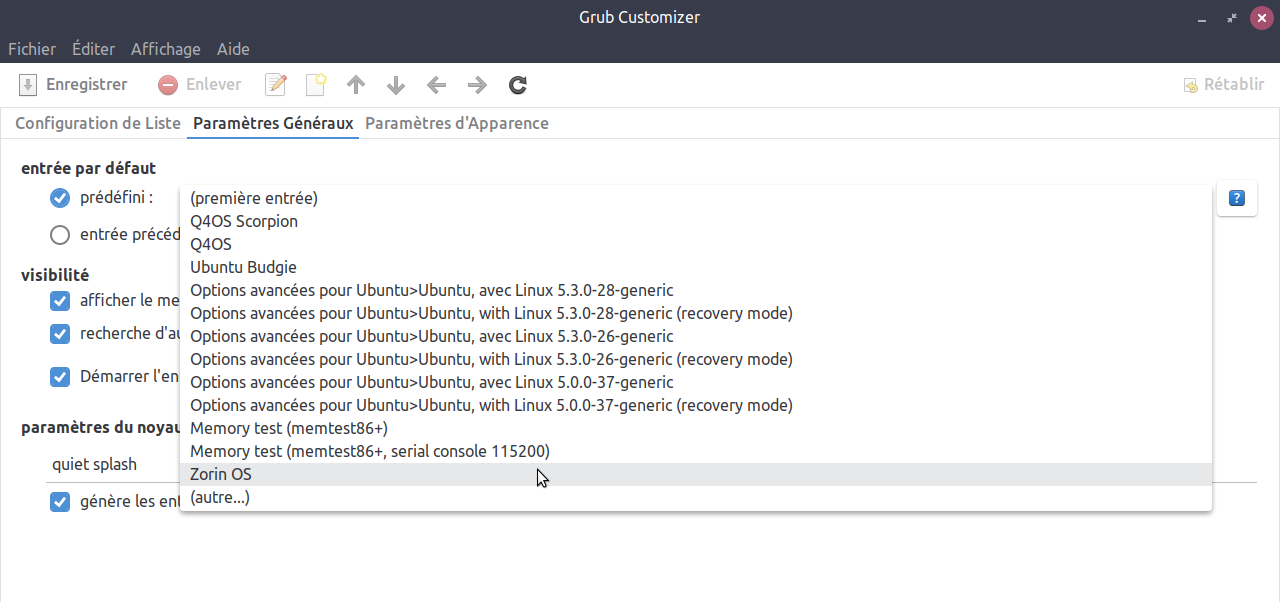
Task: Click the new entry document icon
Action: tap(316, 85)
